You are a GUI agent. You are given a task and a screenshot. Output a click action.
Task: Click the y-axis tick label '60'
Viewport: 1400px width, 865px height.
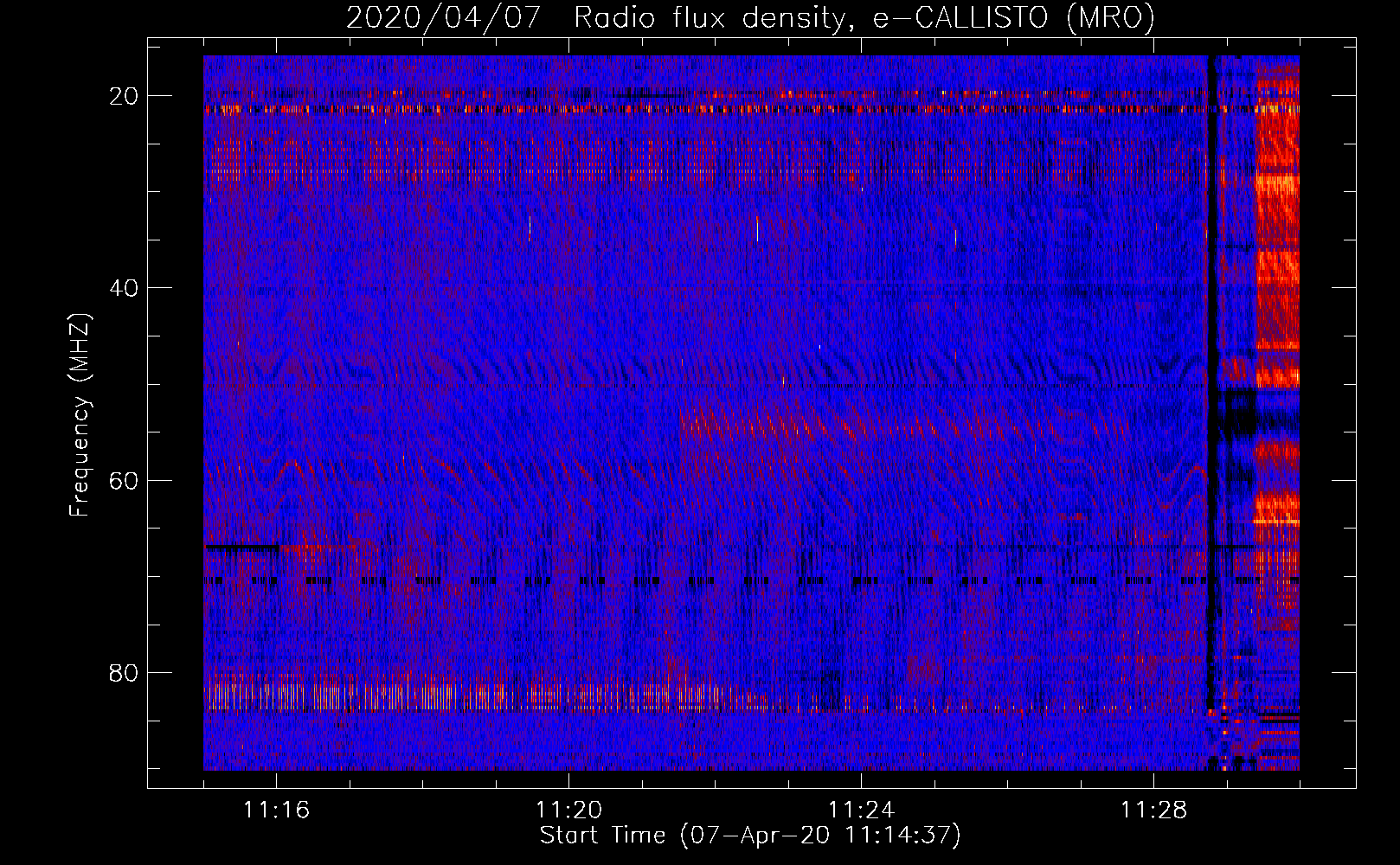click(x=125, y=480)
